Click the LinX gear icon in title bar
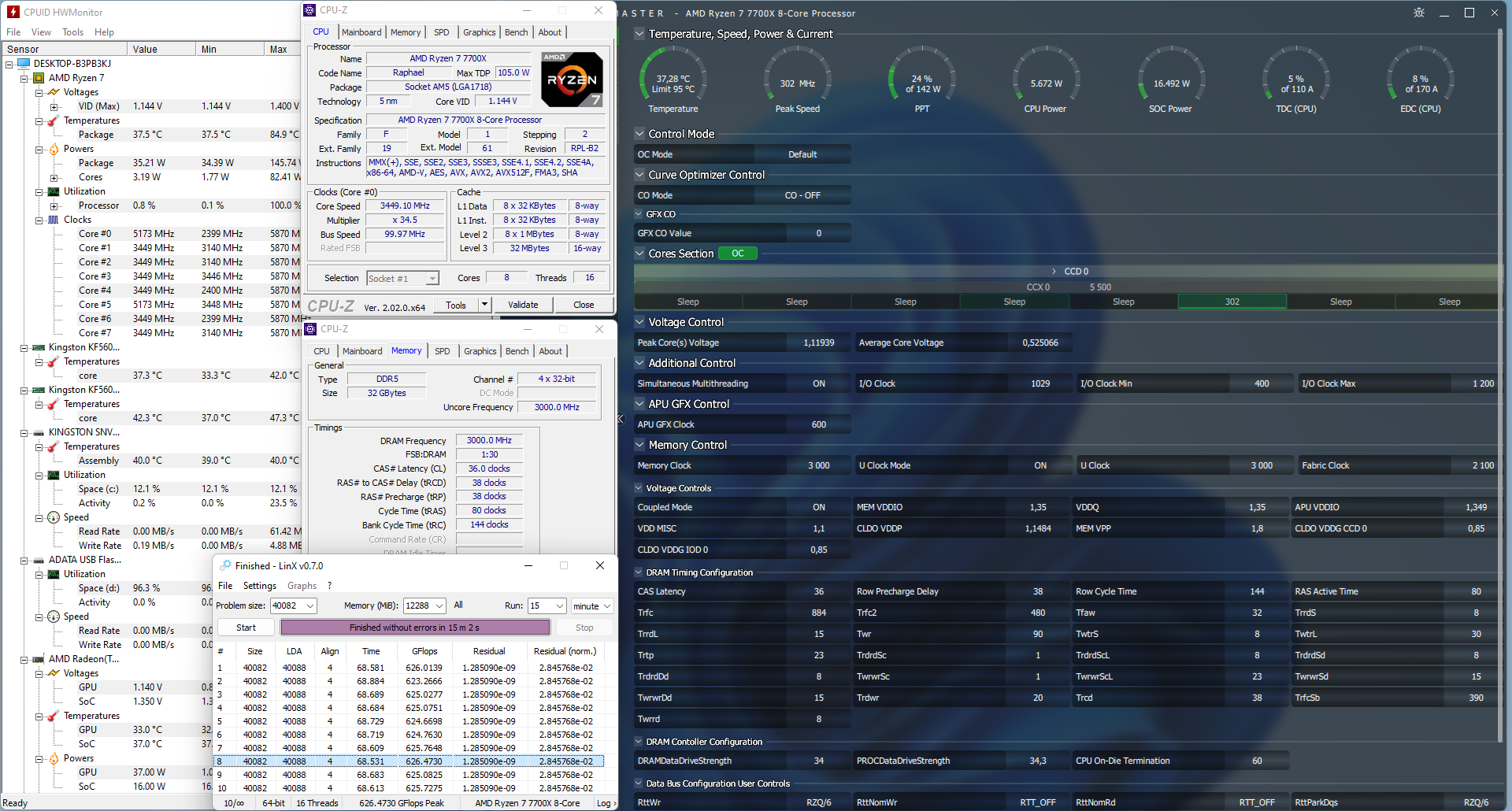Screen dimensions: 1512x811 pyautogui.click(x=225, y=565)
